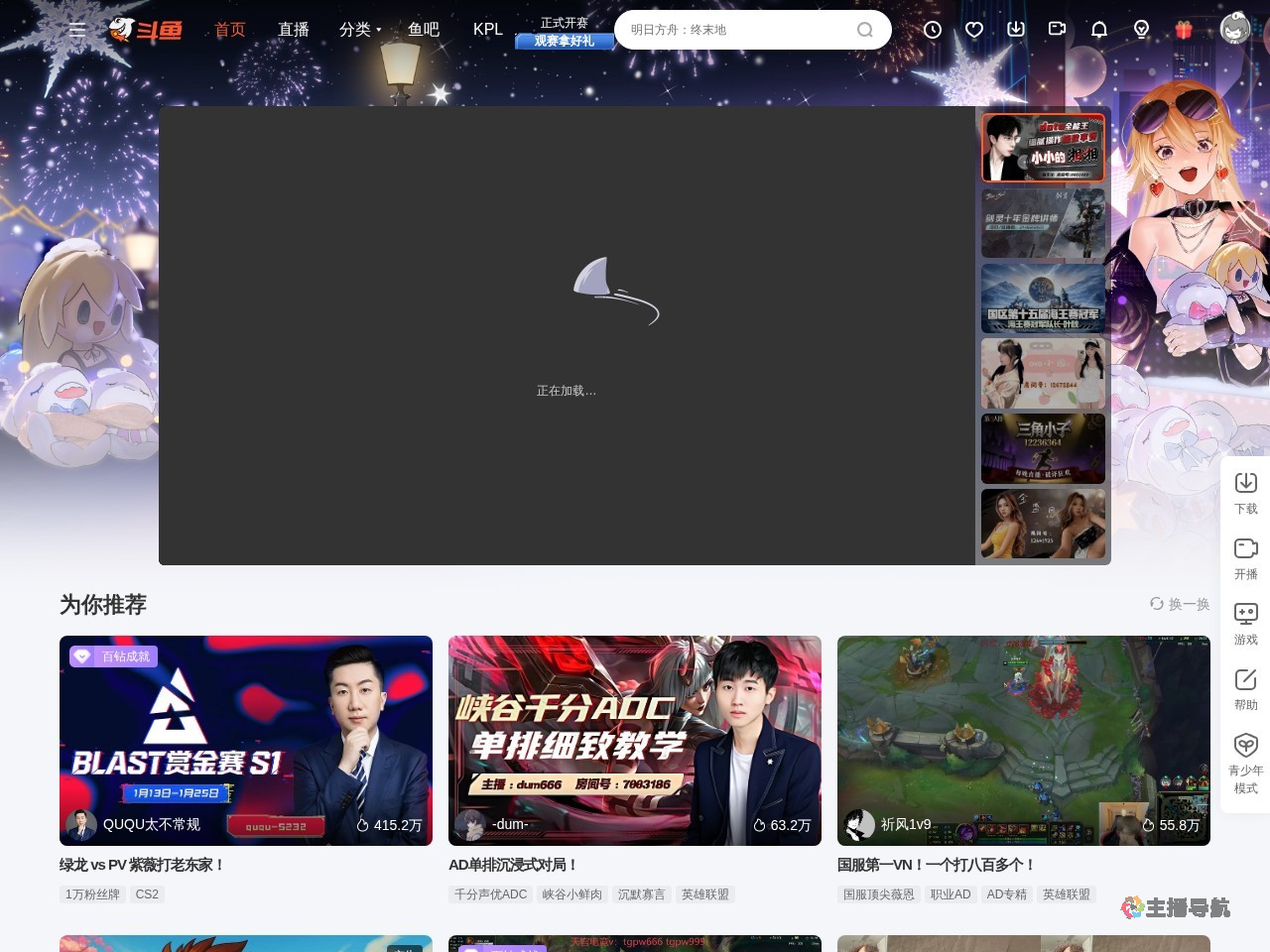Click the search field with 明日方舟 placeholder
The width and height of the screenshot is (1270, 952).
click(734, 30)
